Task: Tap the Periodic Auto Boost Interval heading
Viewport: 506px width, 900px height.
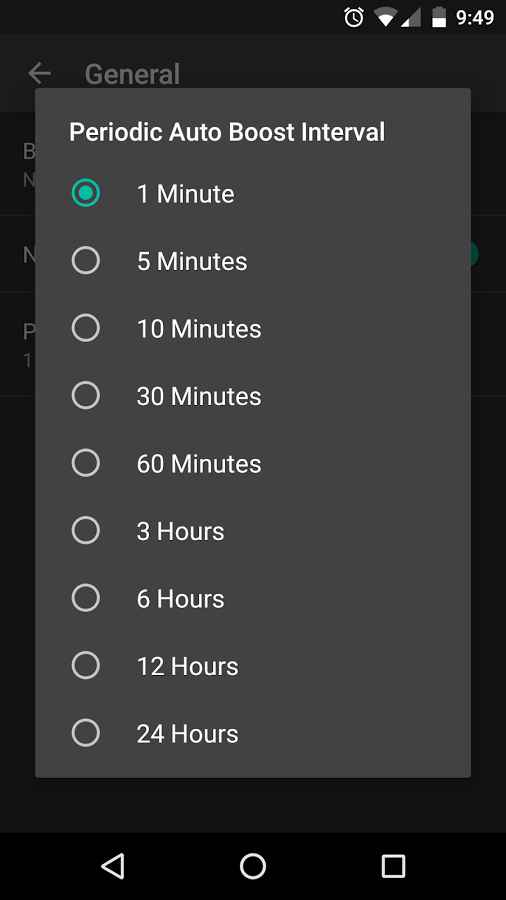Action: [227, 131]
